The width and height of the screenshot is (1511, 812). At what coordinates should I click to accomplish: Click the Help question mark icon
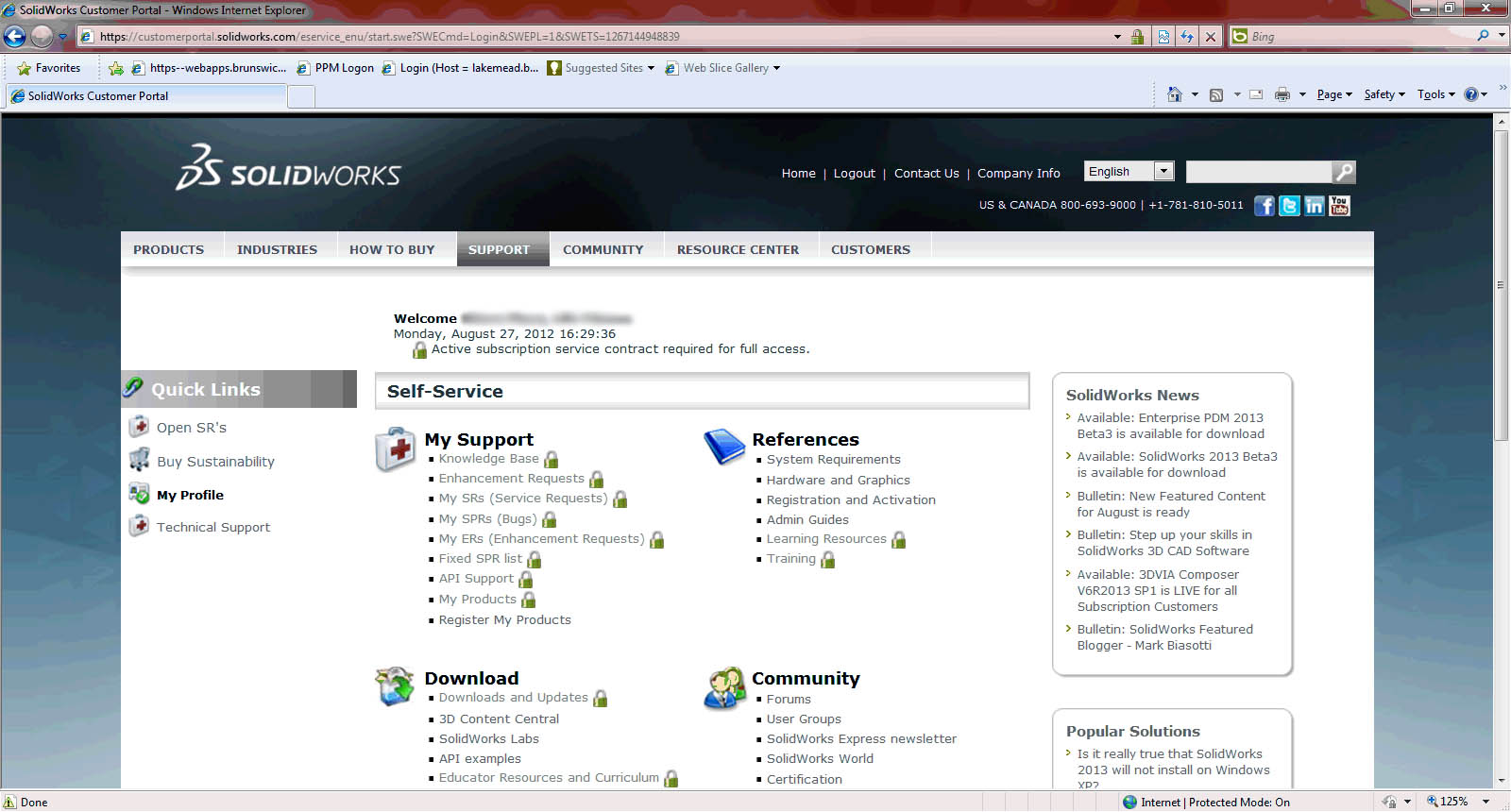tap(1470, 94)
